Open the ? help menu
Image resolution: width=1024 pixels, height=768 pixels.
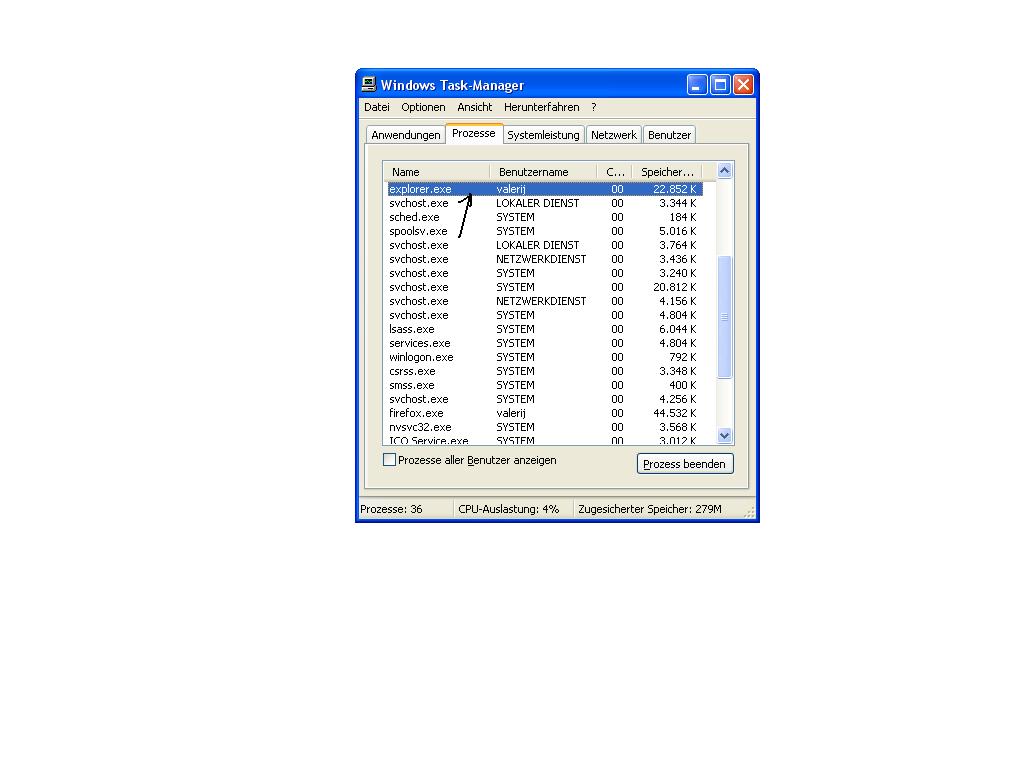click(x=594, y=107)
